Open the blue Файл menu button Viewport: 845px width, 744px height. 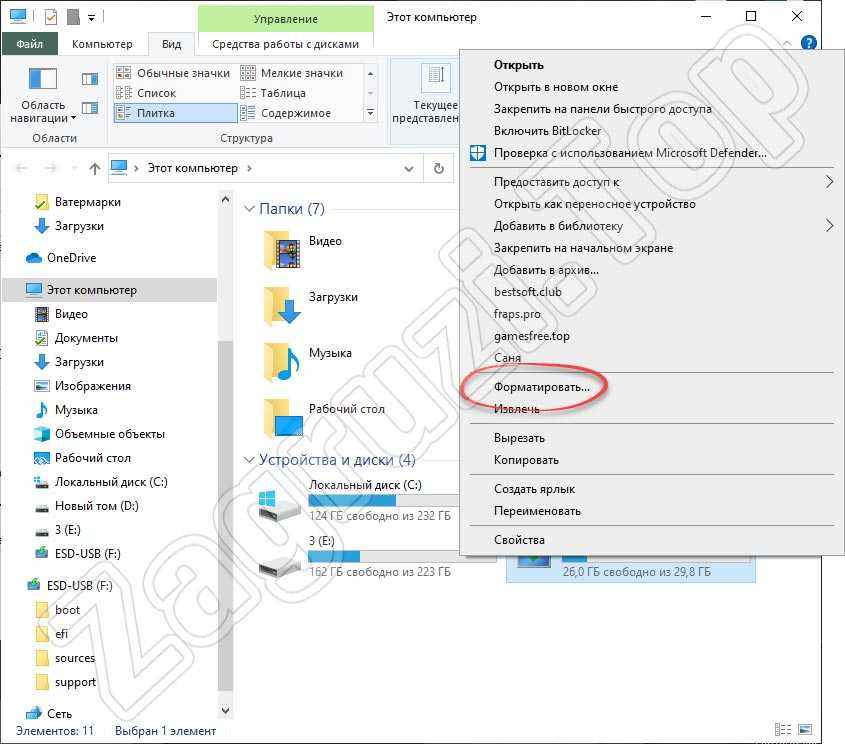click(29, 44)
